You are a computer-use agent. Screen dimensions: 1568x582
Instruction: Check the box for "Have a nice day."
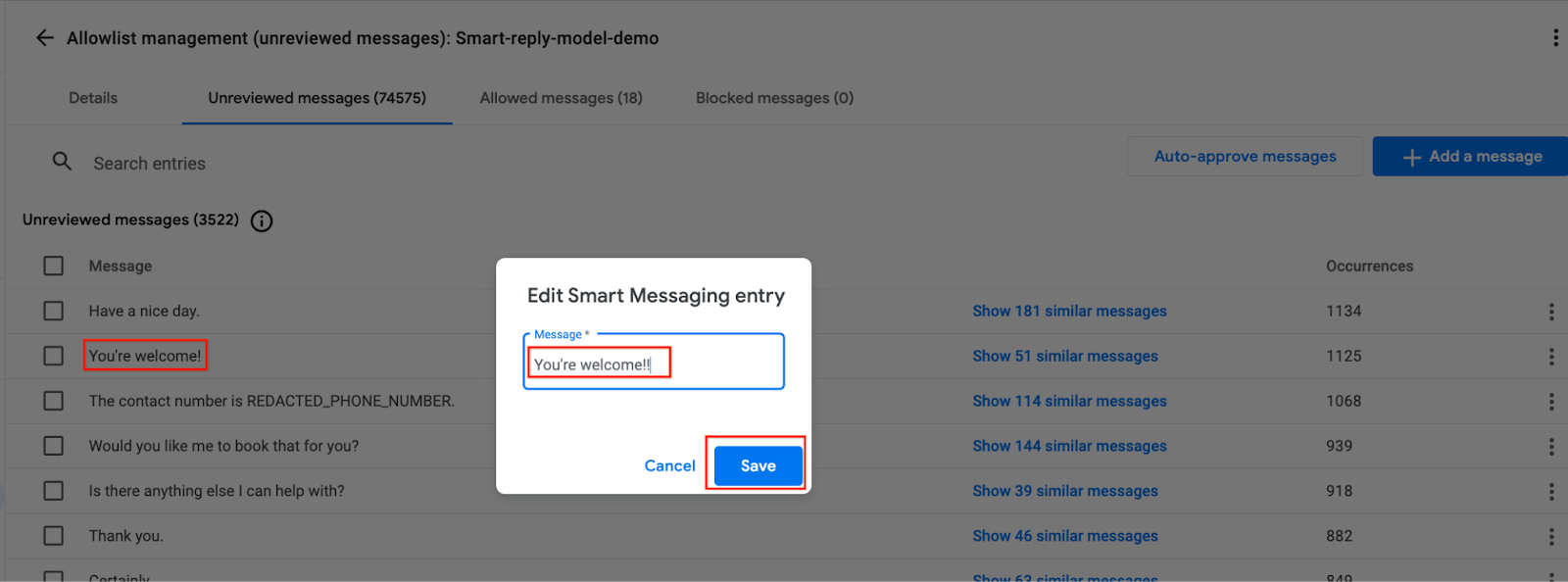click(x=54, y=312)
